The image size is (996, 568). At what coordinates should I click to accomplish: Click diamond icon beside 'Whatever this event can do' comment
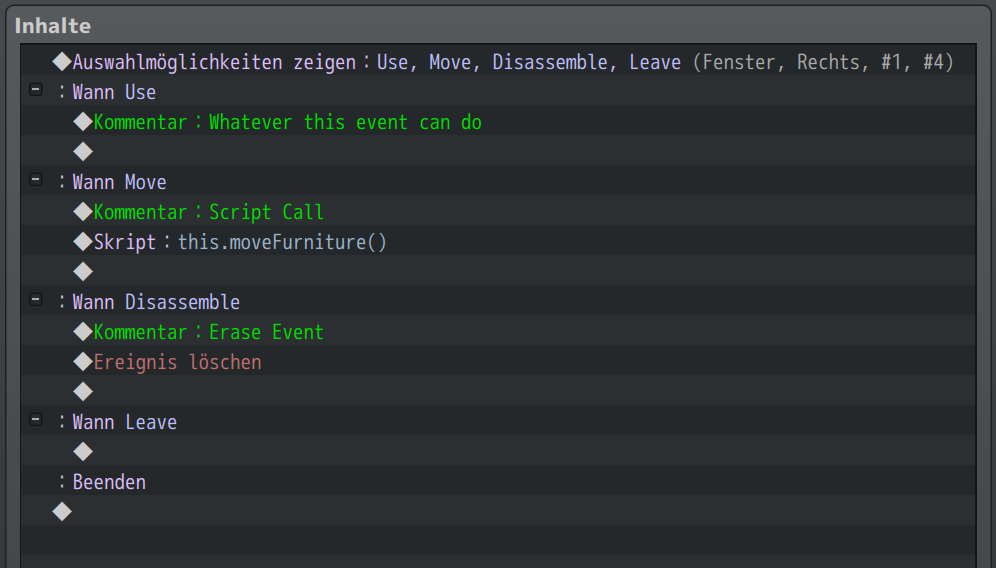point(83,122)
